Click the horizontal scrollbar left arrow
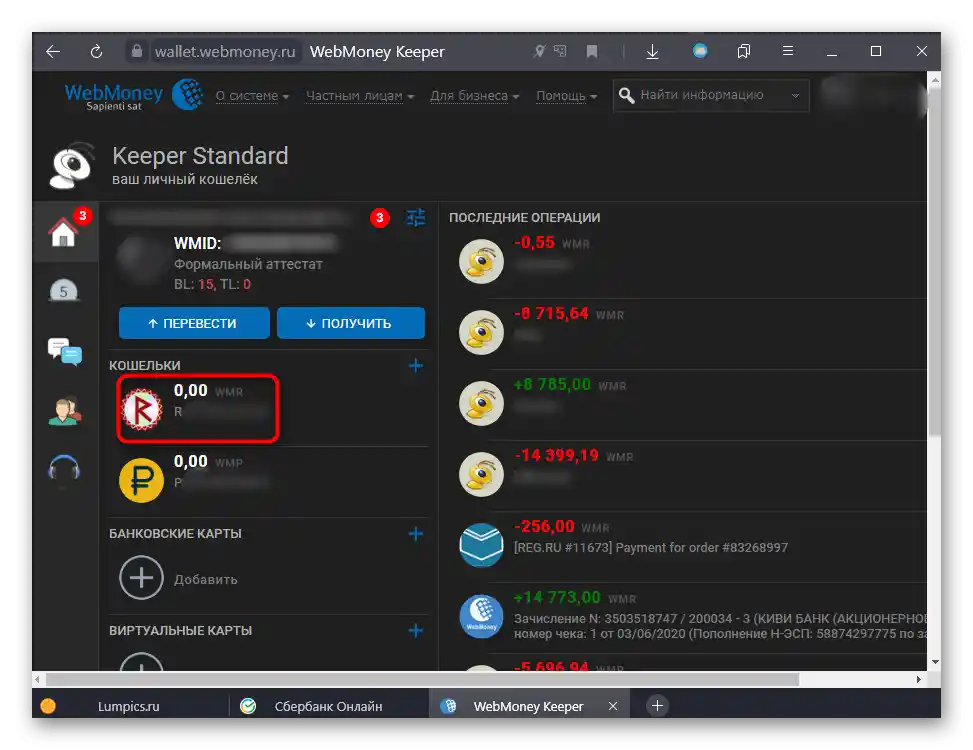The image size is (973, 750). (x=37, y=679)
